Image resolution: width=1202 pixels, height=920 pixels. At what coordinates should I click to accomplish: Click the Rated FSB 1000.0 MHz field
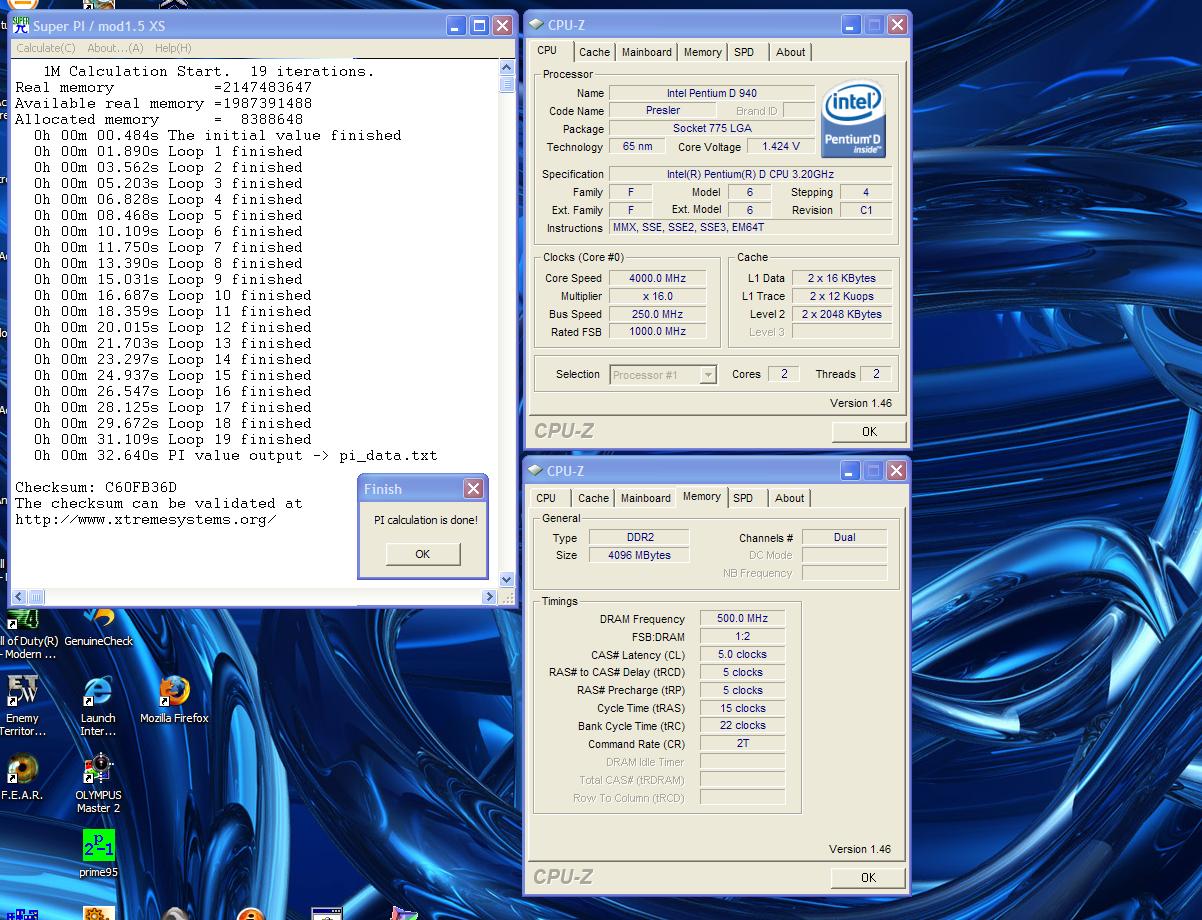657,331
